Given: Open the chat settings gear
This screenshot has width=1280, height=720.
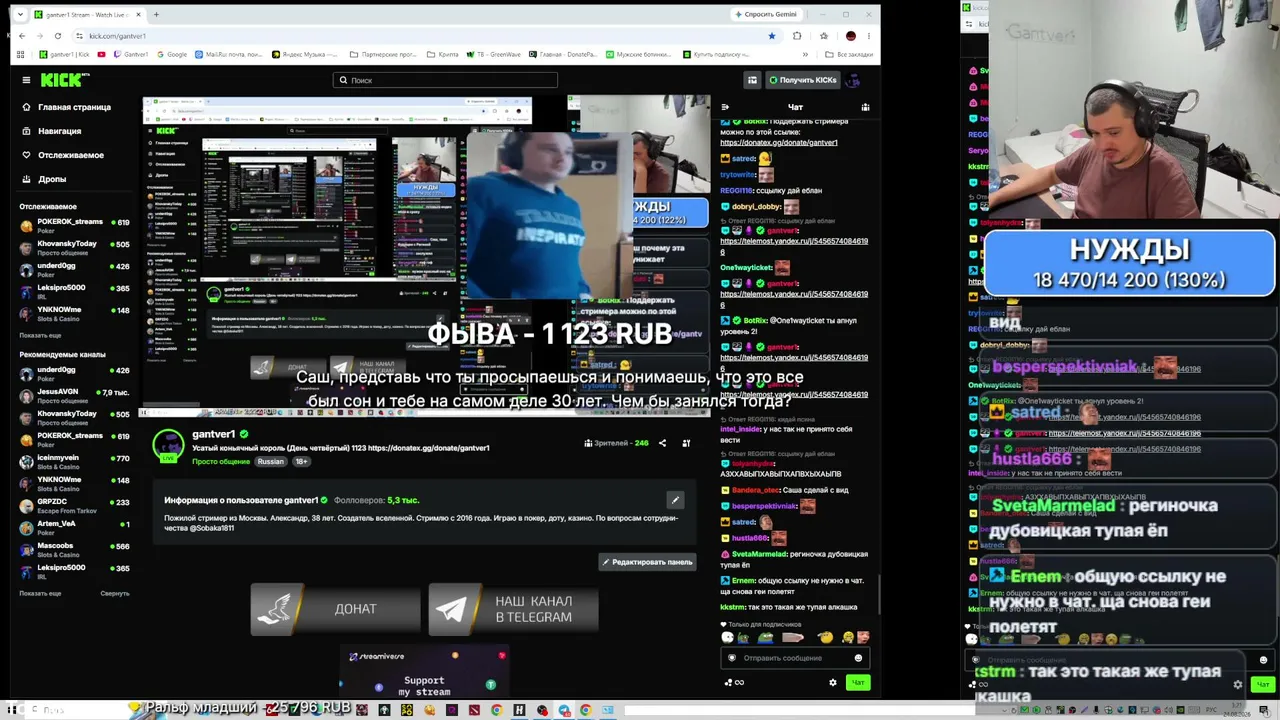Looking at the screenshot, I should click(x=833, y=682).
